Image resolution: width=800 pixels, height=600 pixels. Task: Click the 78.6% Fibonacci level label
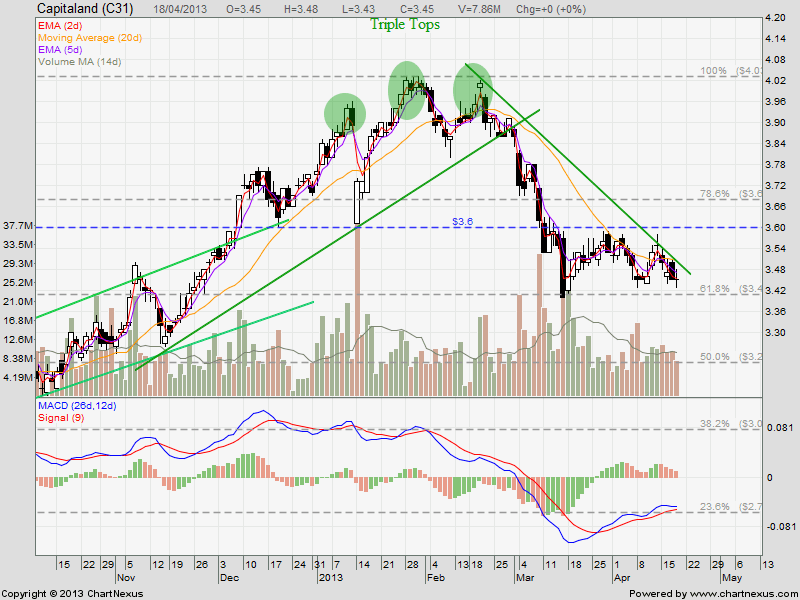(731, 193)
